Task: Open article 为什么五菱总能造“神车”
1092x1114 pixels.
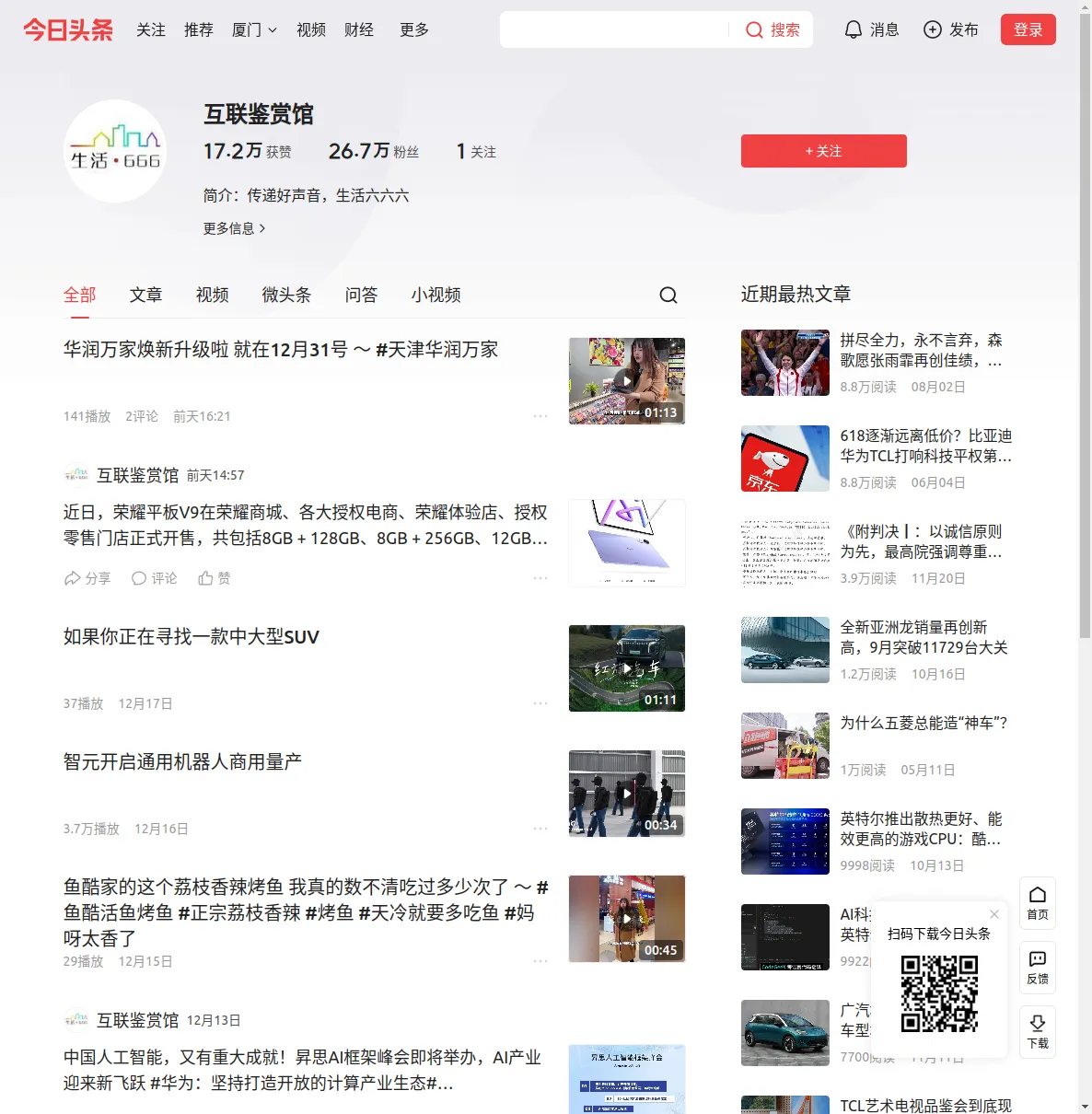Action: (x=924, y=724)
